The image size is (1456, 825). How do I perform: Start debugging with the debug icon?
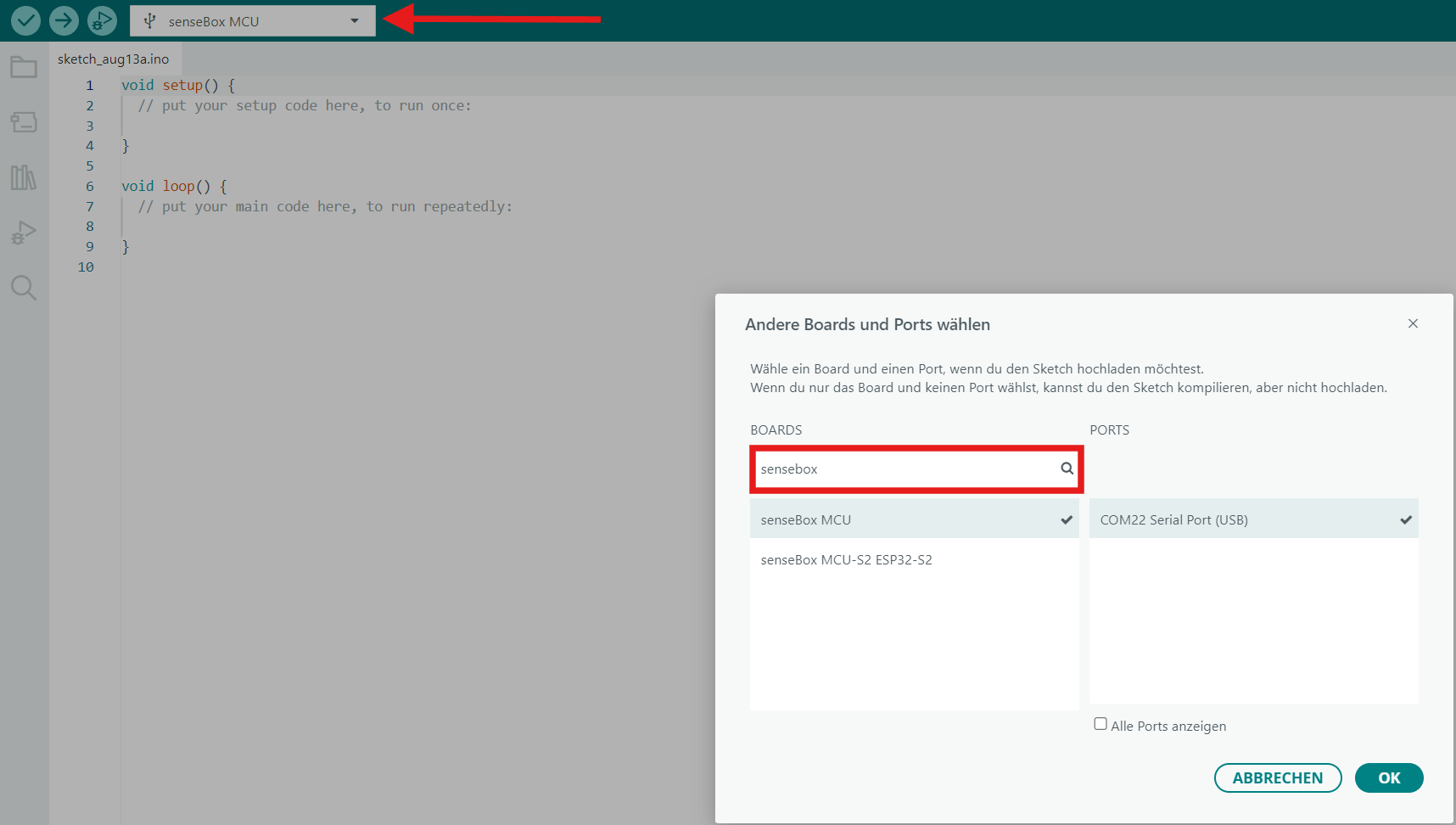point(102,20)
